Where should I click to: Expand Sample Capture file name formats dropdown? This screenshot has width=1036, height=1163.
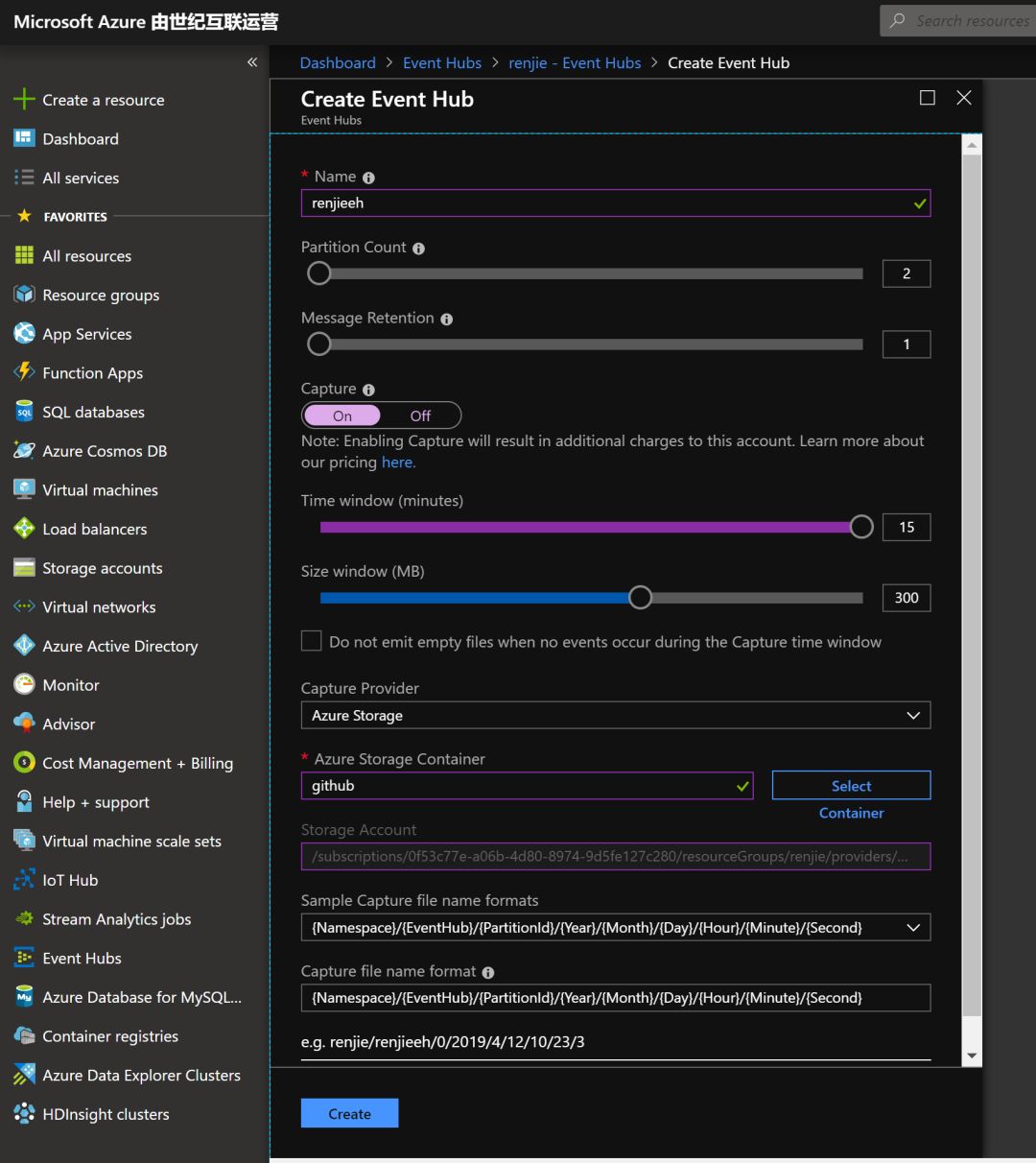coord(615,927)
